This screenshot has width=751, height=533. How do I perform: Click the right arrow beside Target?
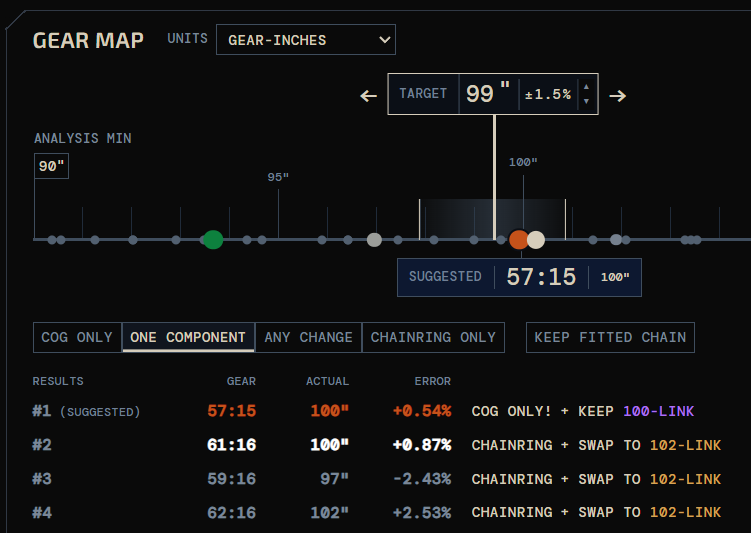coord(617,96)
